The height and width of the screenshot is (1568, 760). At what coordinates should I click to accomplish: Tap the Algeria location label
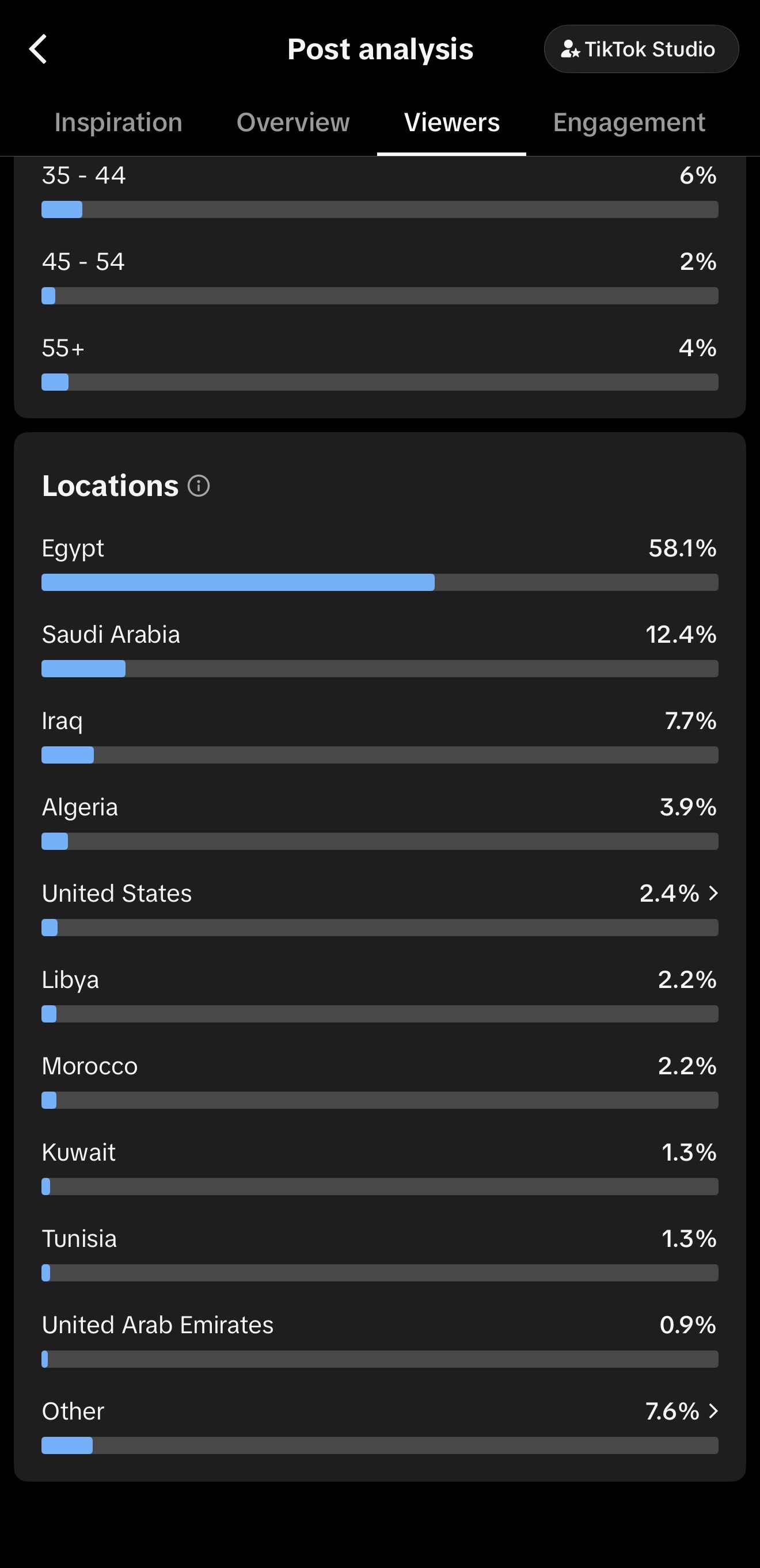(80, 807)
